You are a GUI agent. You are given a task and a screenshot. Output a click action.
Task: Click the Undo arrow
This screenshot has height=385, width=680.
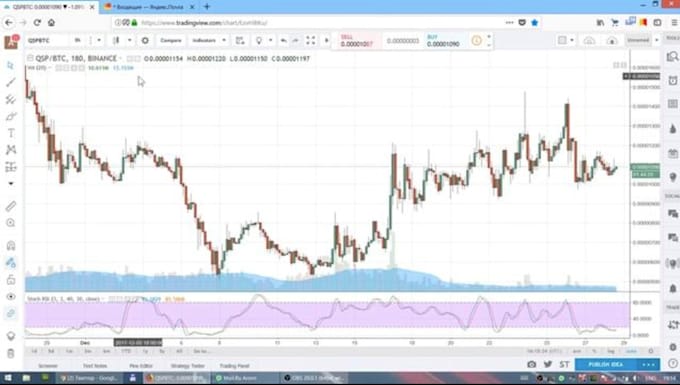(x=283, y=40)
